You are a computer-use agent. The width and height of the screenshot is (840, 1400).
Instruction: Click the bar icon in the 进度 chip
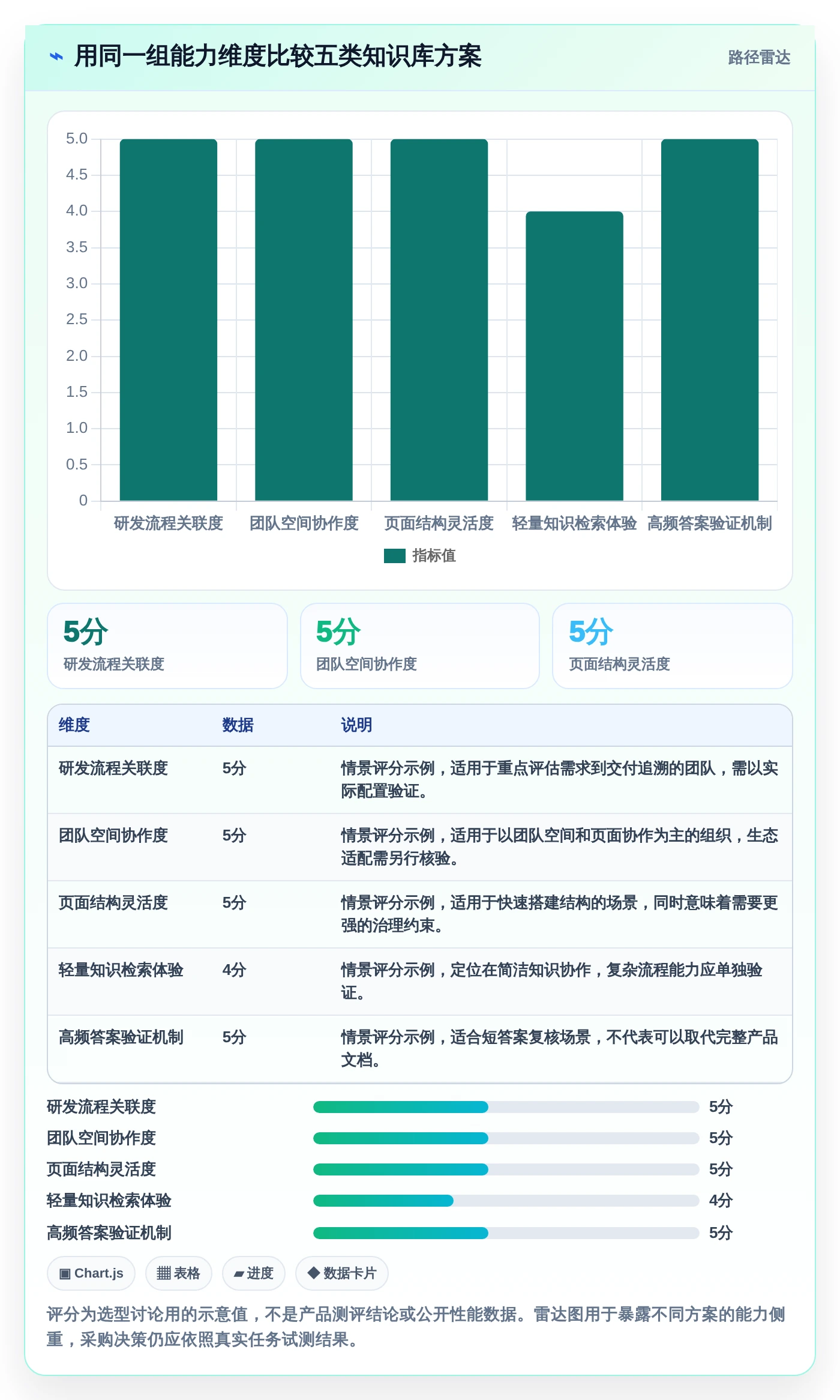[x=239, y=1274]
